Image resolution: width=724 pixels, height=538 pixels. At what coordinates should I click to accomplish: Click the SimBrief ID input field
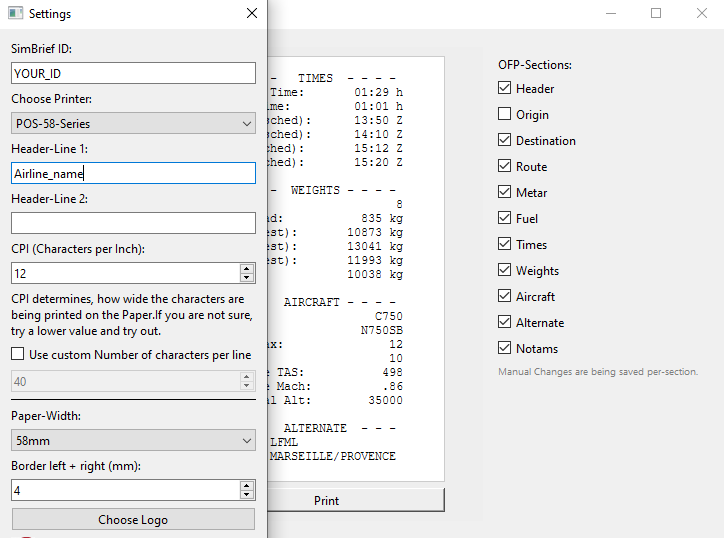coord(133,73)
